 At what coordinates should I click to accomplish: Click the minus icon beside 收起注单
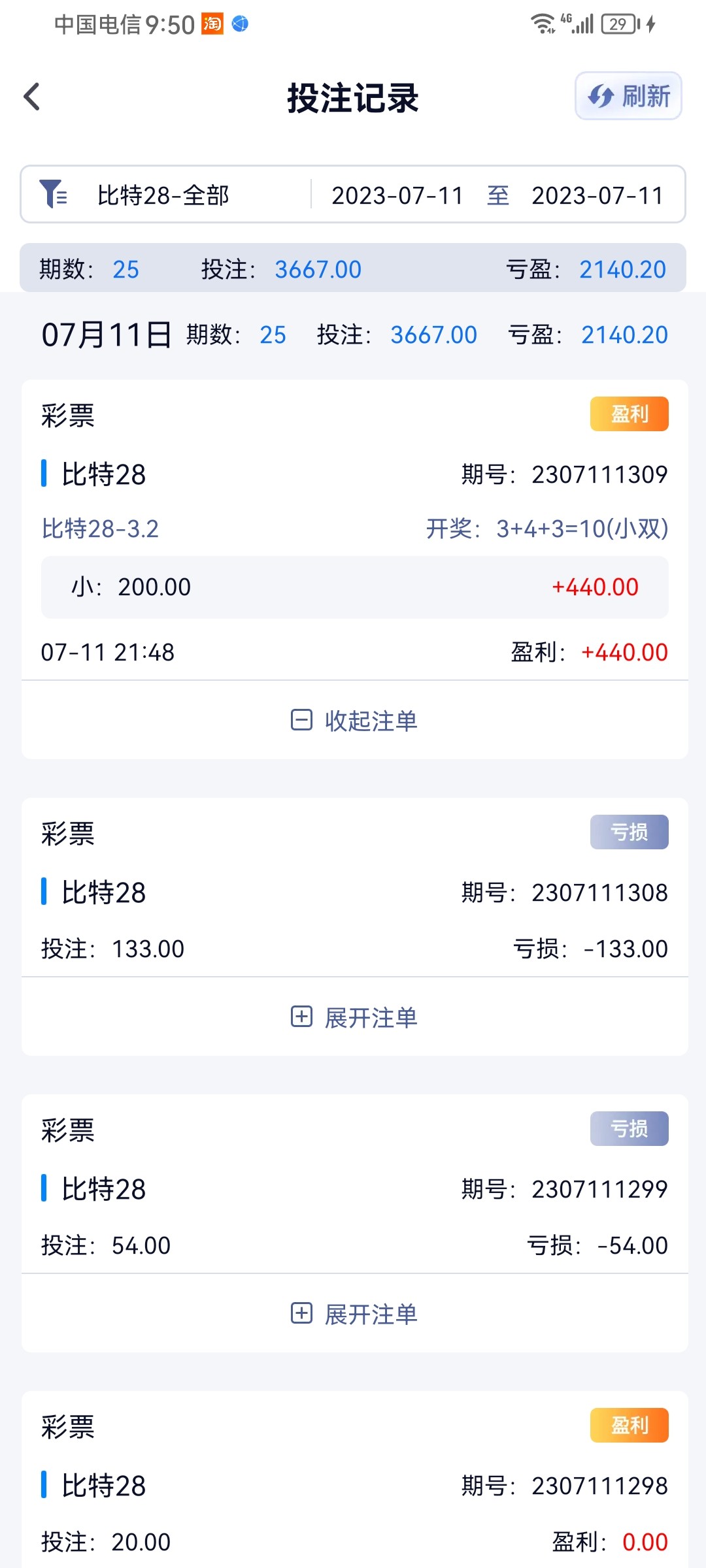point(301,720)
